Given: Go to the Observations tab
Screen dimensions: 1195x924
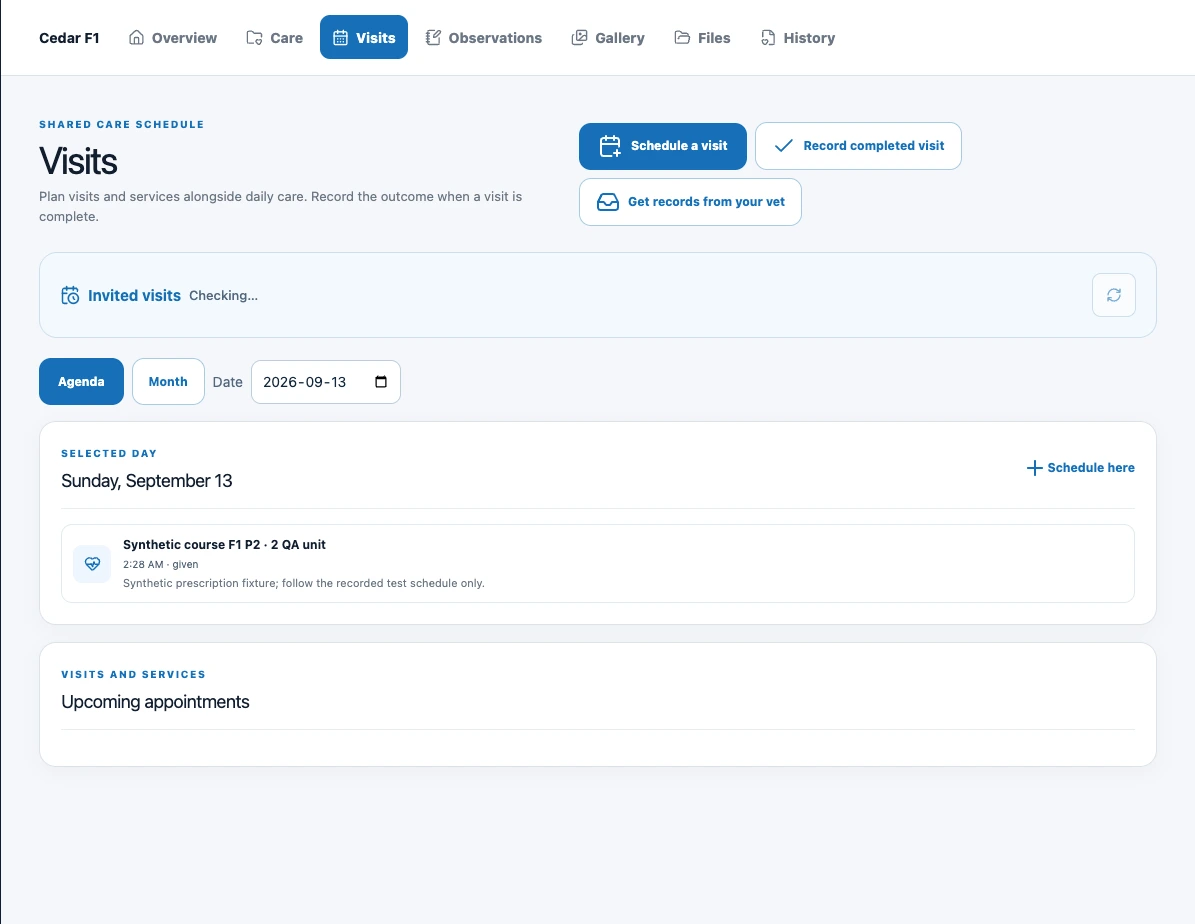Looking at the screenshot, I should [x=483, y=37].
